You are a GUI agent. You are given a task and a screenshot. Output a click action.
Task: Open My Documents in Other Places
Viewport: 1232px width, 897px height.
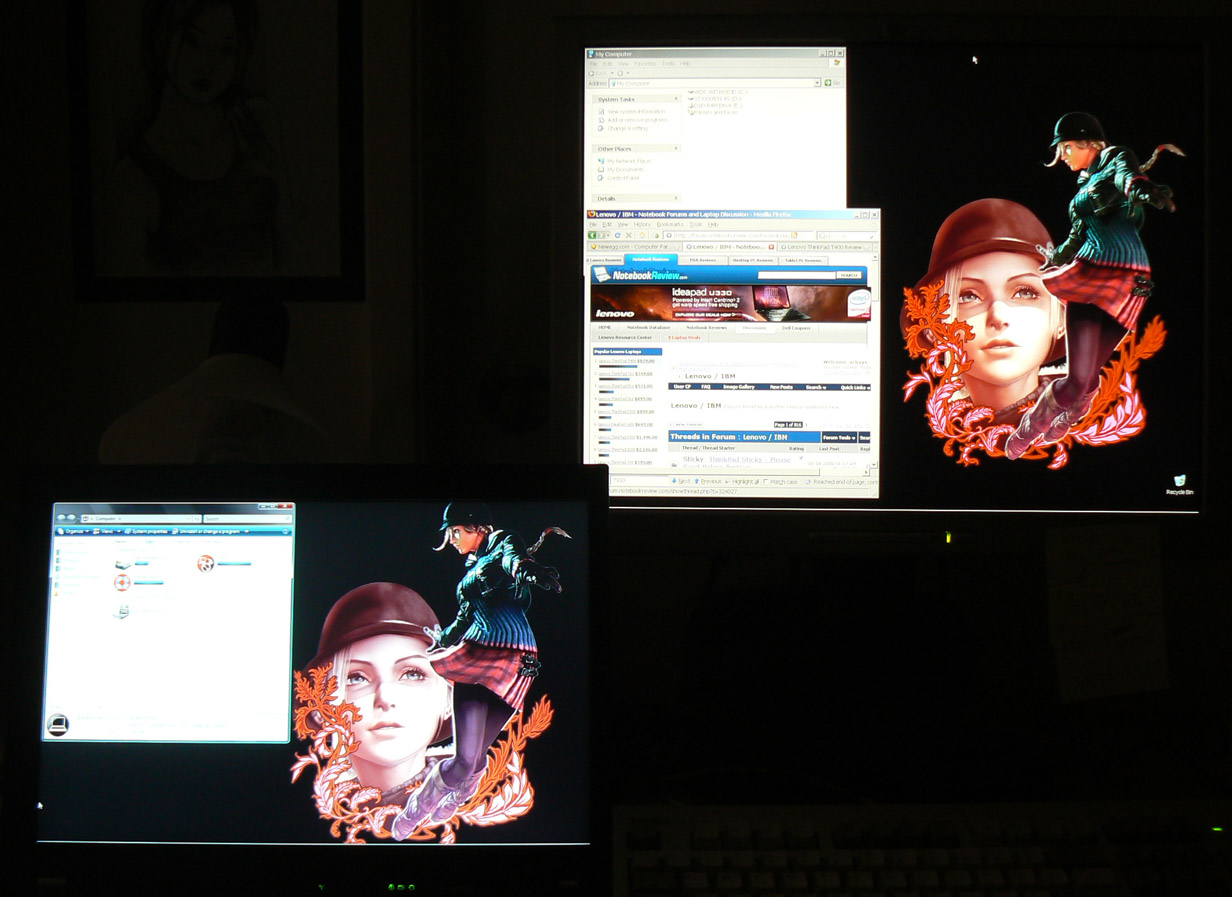[625, 170]
